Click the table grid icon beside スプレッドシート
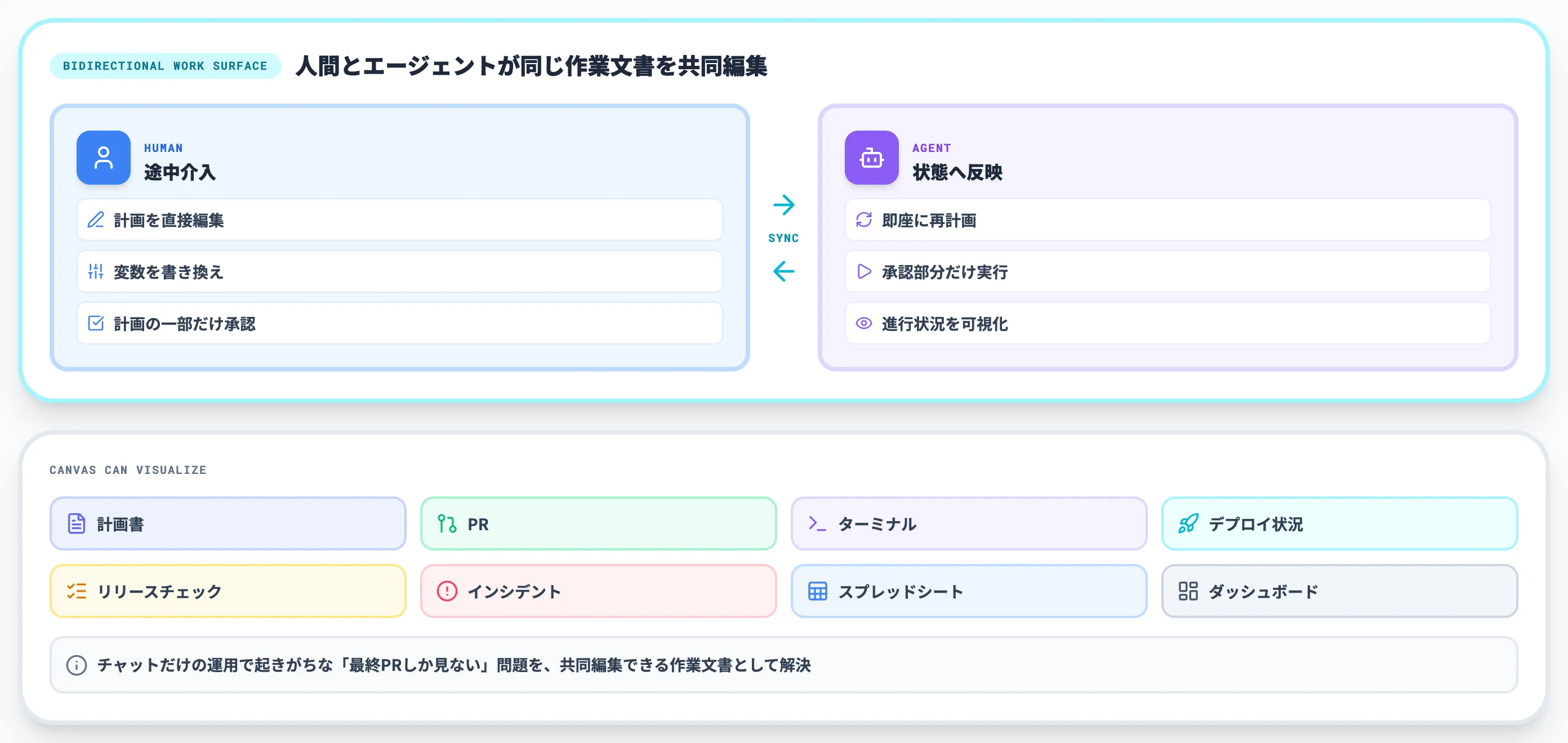Image resolution: width=1568 pixels, height=743 pixels. click(817, 592)
